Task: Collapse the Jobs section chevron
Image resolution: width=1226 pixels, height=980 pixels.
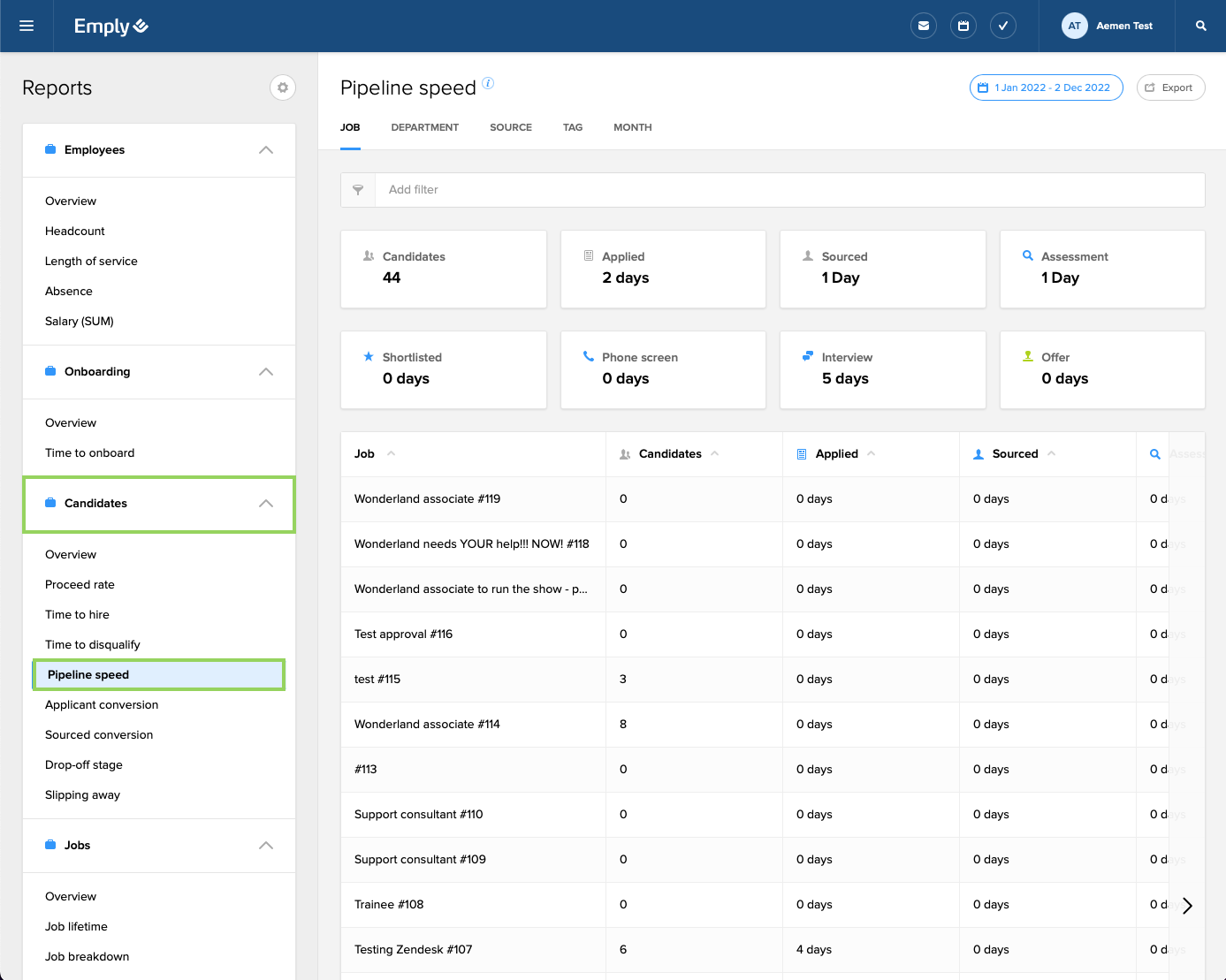Action: pyautogui.click(x=266, y=846)
